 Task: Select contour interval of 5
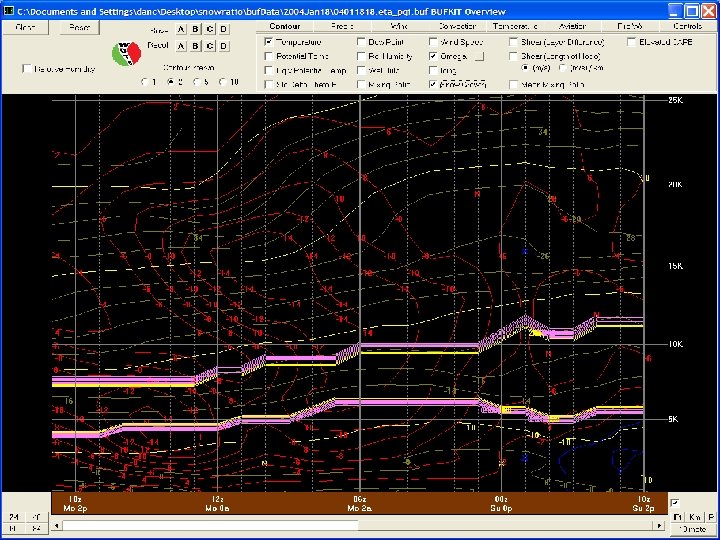pos(197,82)
